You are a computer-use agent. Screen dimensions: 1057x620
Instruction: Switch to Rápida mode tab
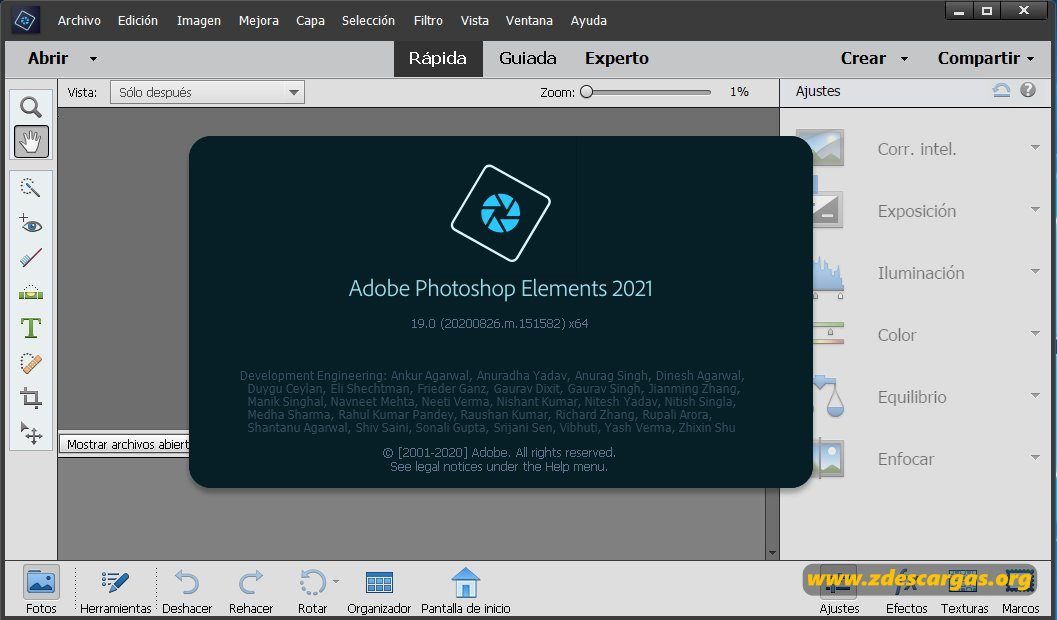[438, 59]
